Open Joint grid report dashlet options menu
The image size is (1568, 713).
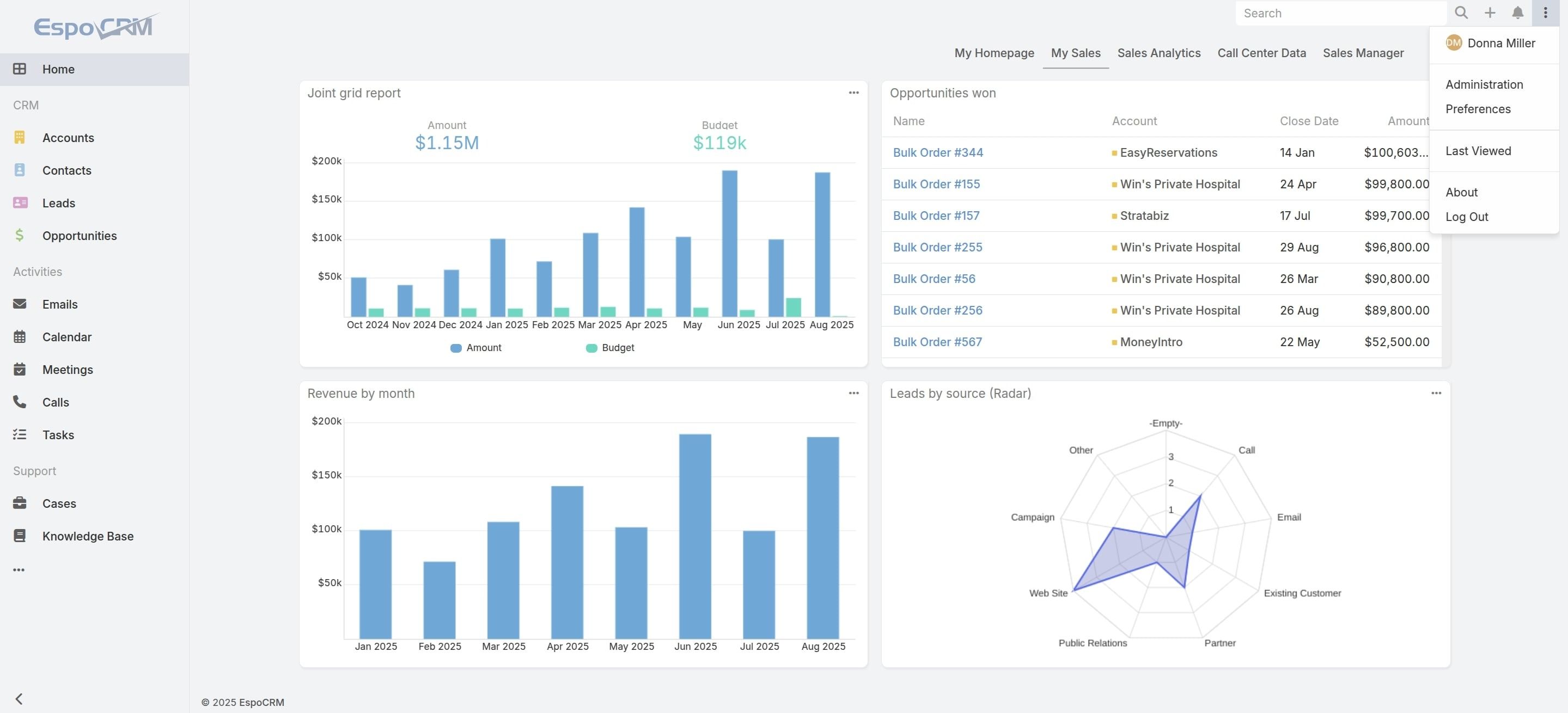pos(853,93)
